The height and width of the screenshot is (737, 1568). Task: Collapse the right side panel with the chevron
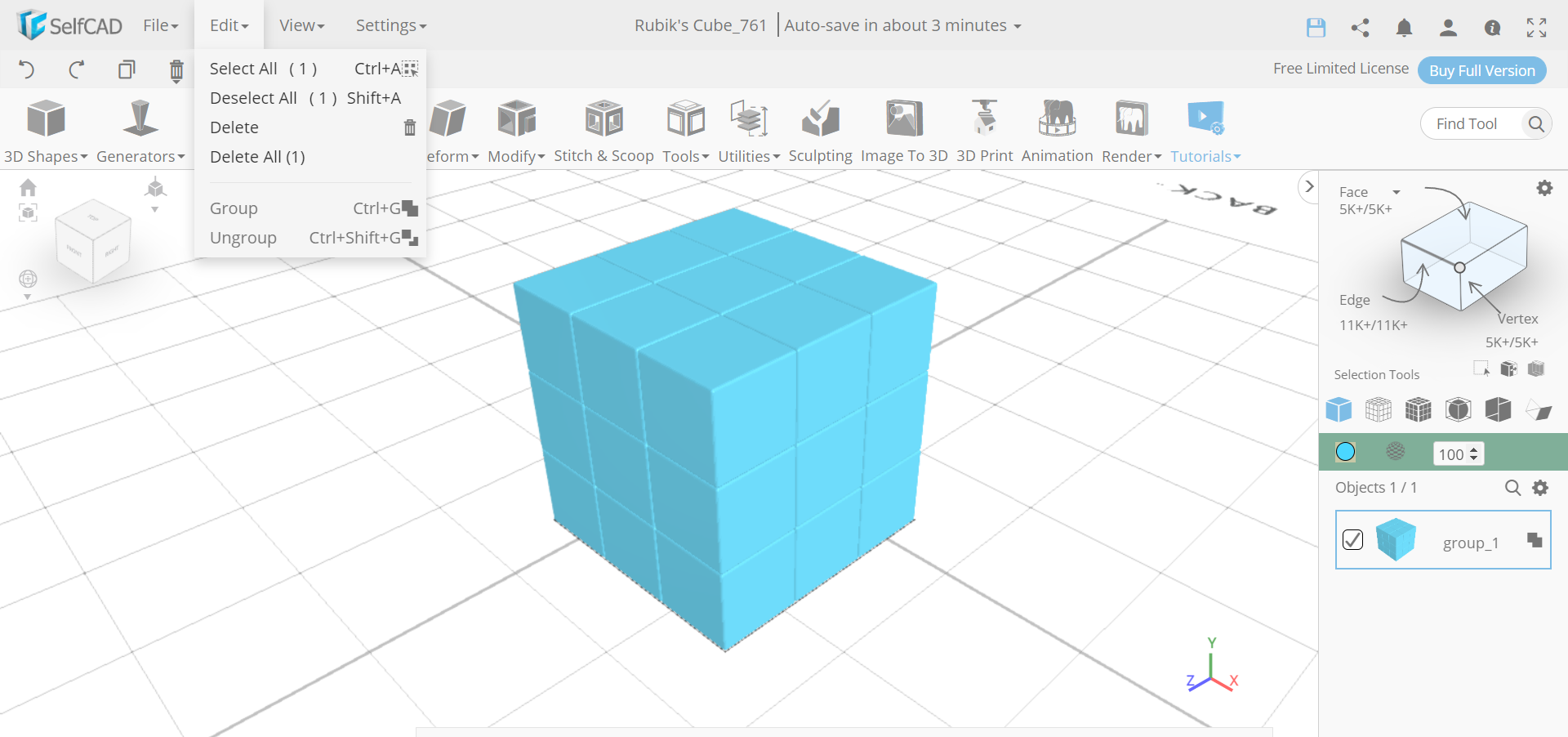1309,187
